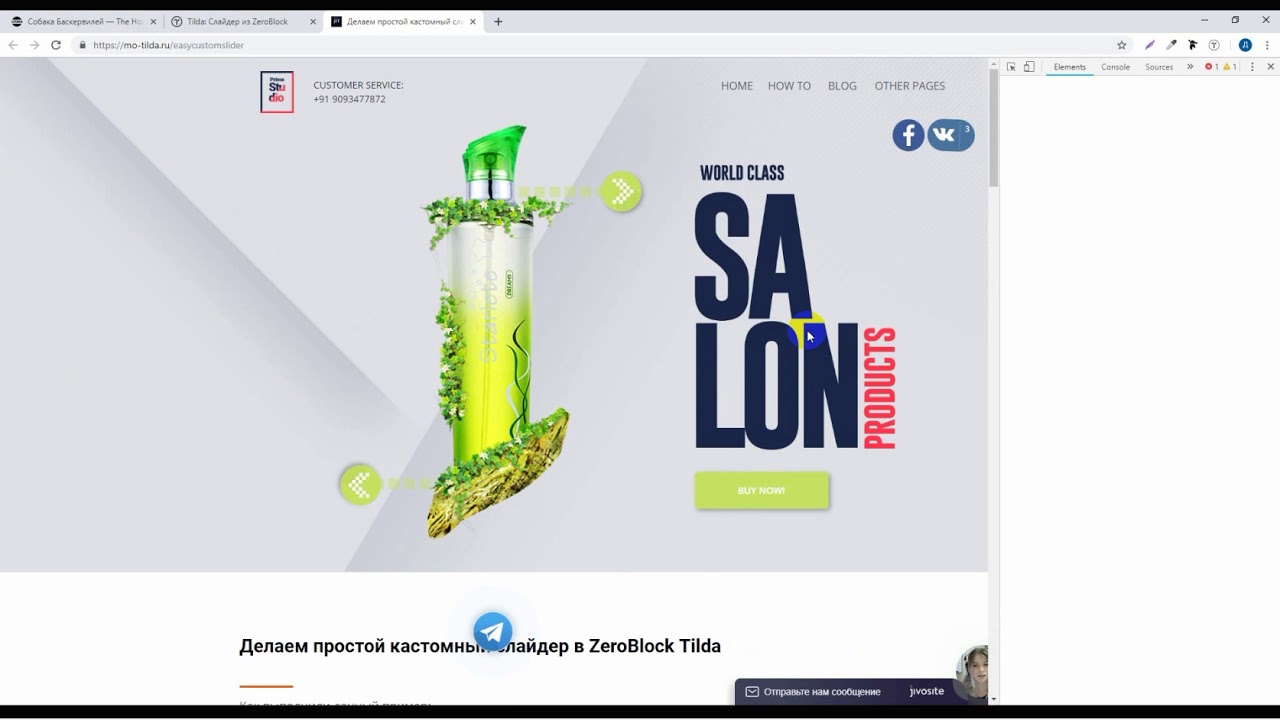Click the padlock site info icon
Viewport: 1280px width, 720px height.
point(82,45)
